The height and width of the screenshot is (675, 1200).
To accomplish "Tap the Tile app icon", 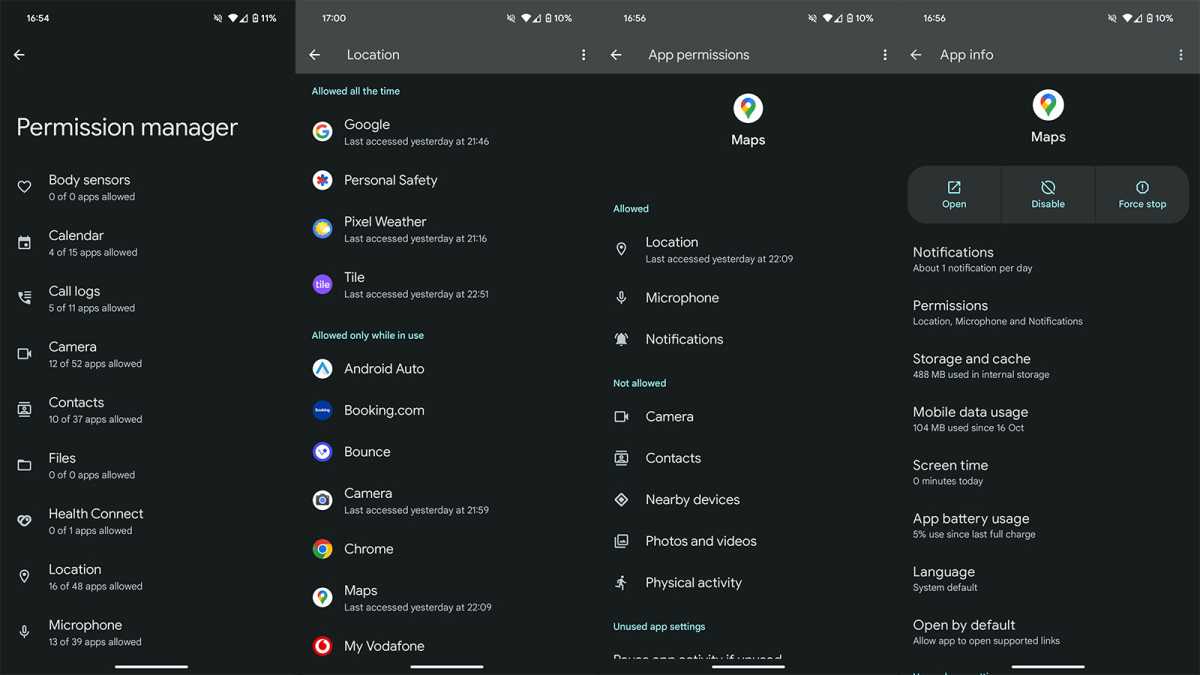I will [322, 285].
